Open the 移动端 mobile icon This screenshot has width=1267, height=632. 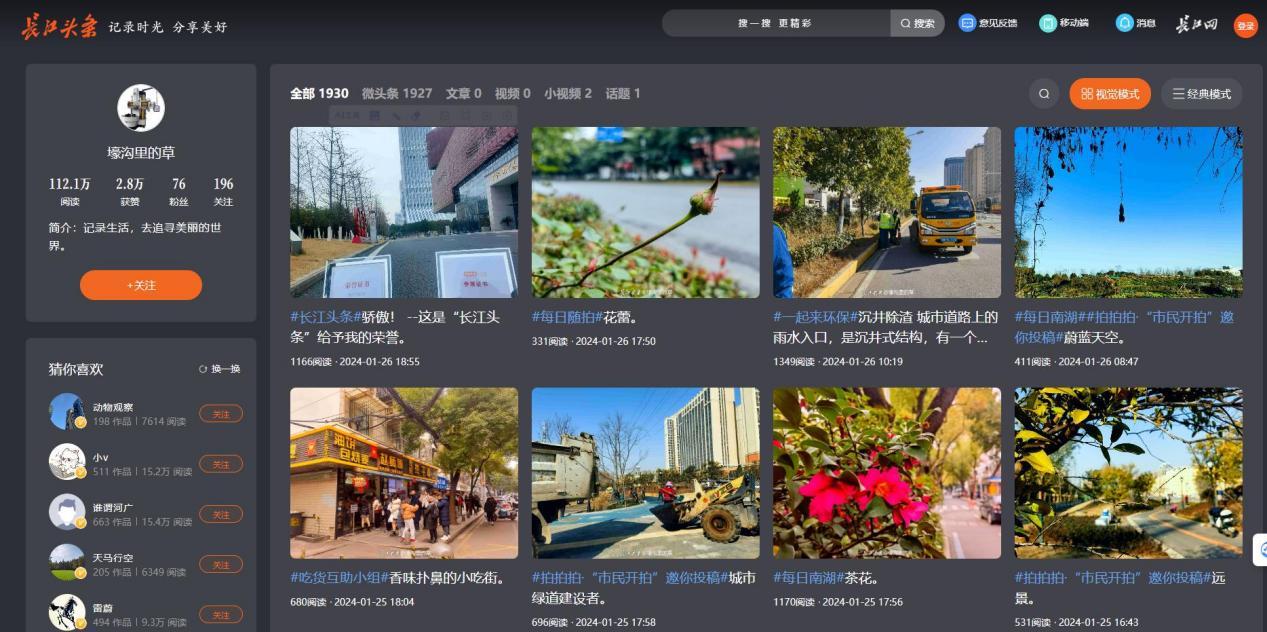click(x=1047, y=23)
